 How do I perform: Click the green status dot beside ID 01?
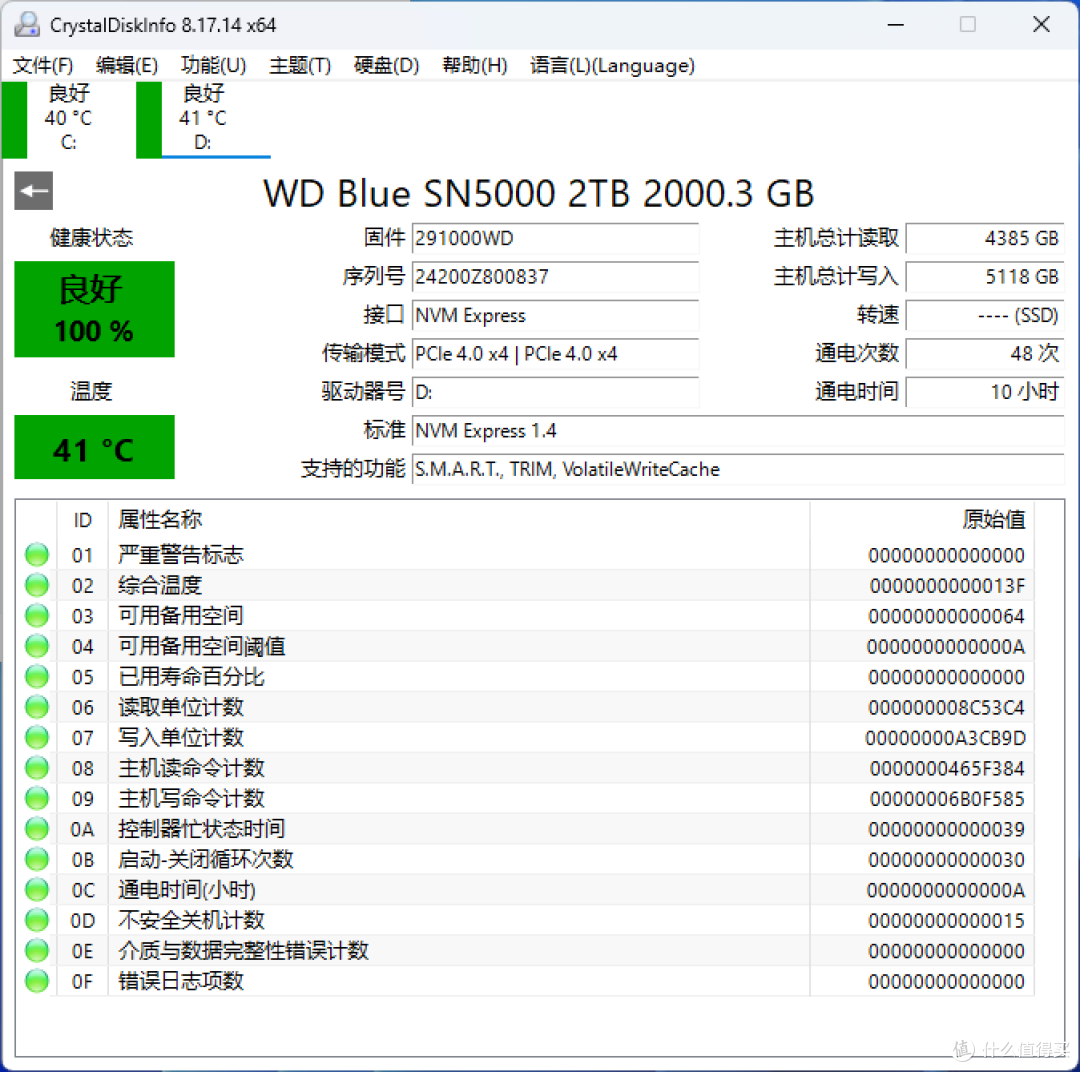coord(36,554)
